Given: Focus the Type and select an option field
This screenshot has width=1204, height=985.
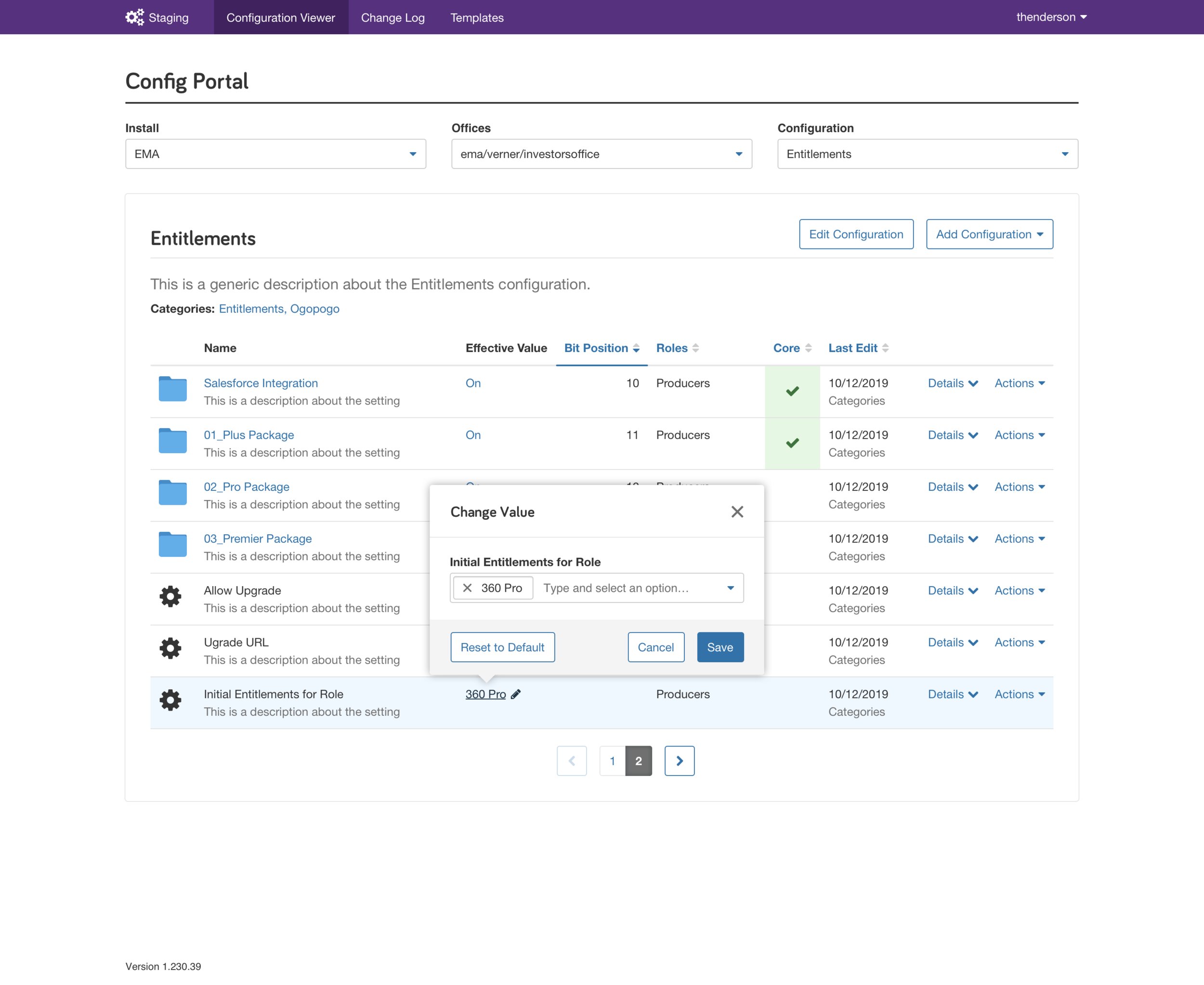Looking at the screenshot, I should [616, 588].
